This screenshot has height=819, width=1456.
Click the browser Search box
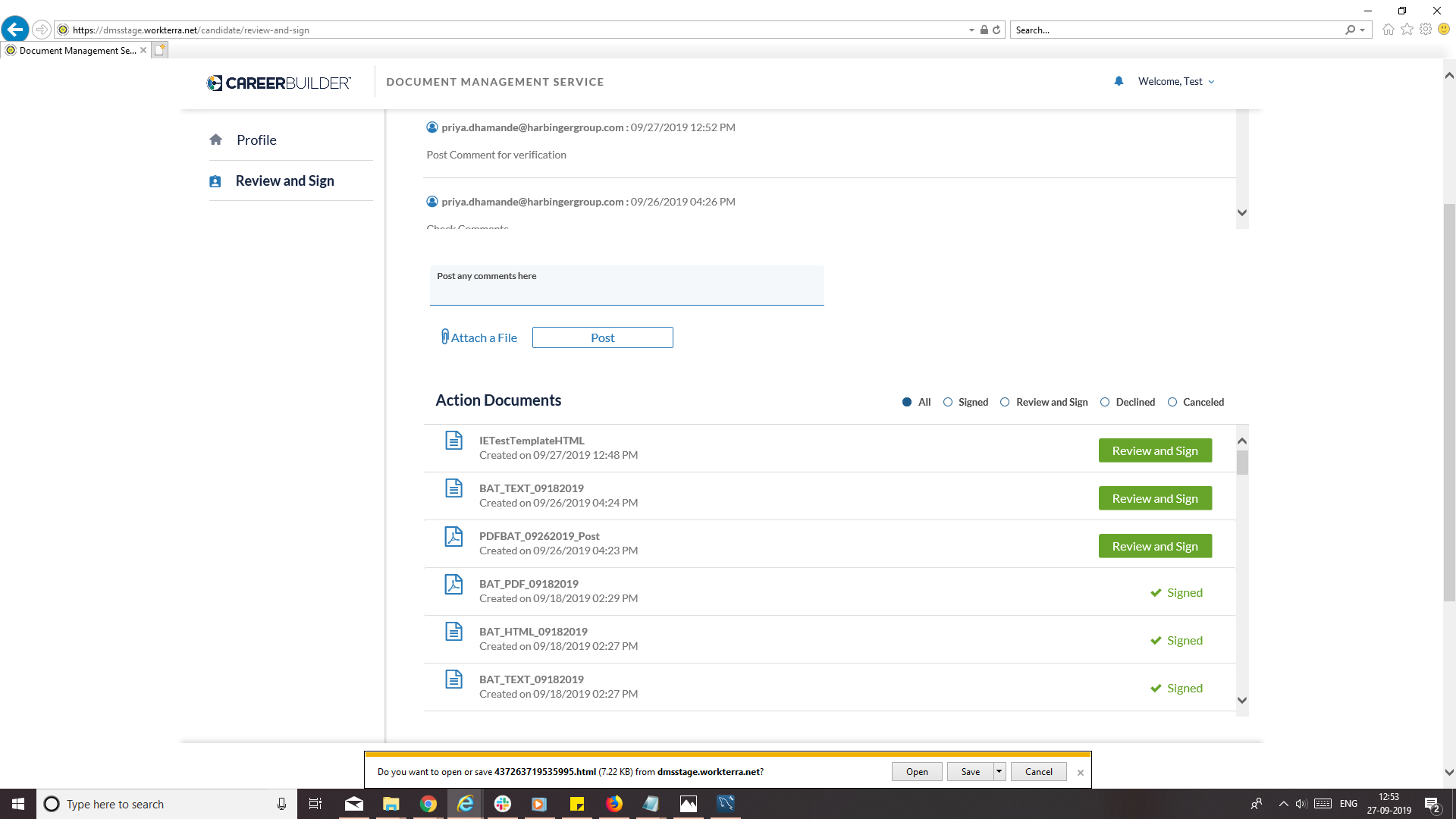[1178, 30]
